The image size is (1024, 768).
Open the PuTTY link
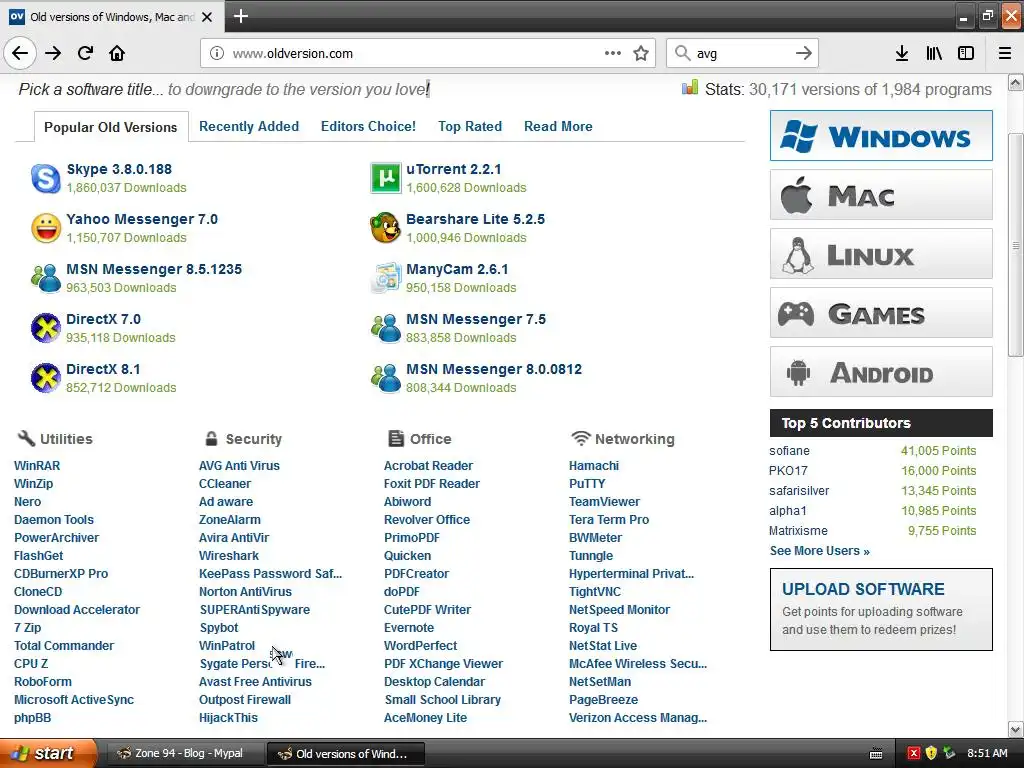(587, 483)
